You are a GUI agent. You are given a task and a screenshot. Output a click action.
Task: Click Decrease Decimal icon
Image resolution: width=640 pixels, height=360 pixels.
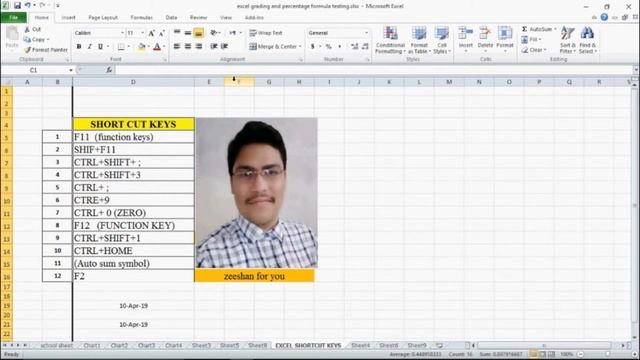click(365, 47)
